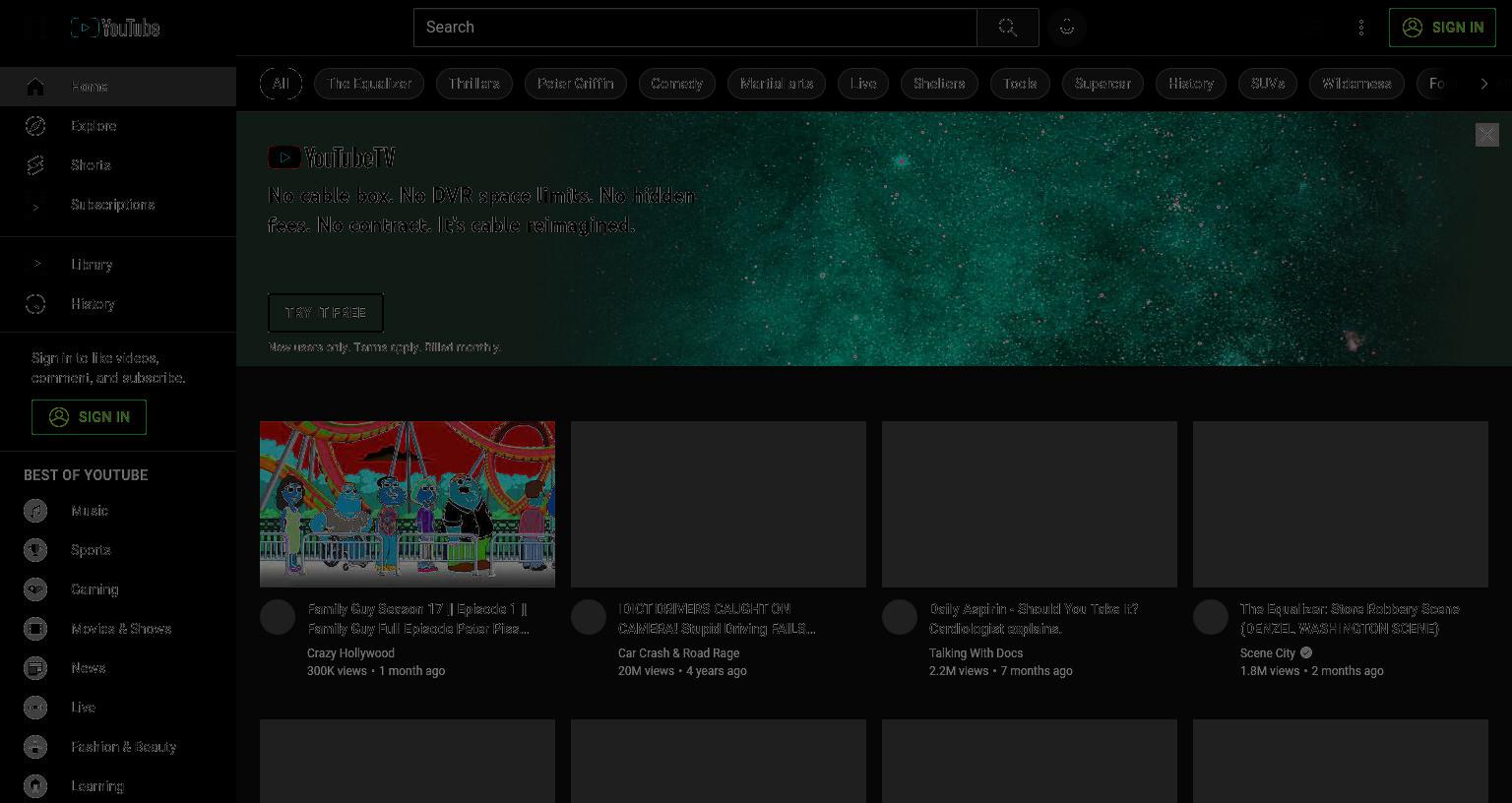The height and width of the screenshot is (803, 1512).
Task: Select the Martial arts filter chip
Action: point(777,84)
